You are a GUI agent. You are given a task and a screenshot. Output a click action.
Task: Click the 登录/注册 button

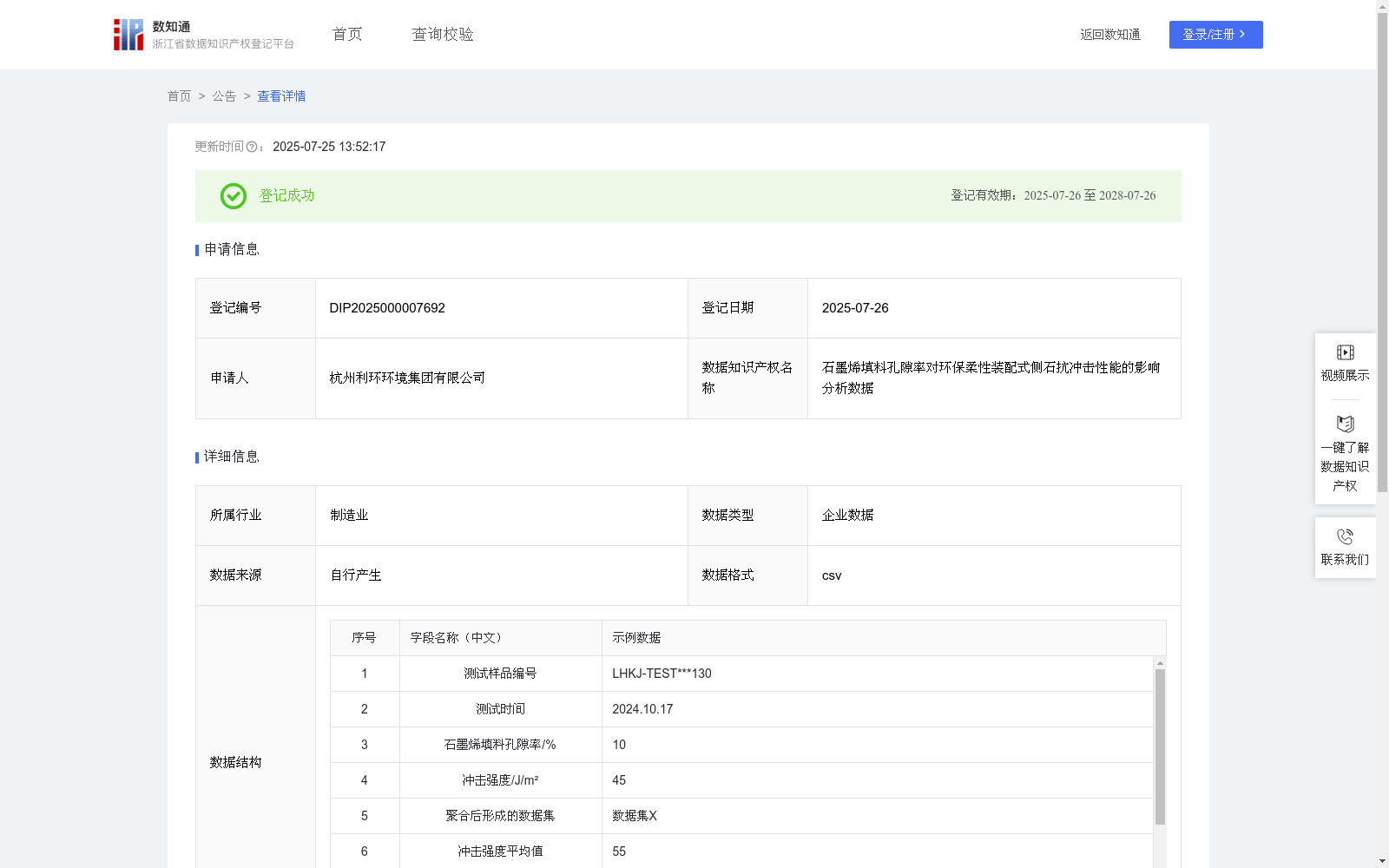[1215, 35]
